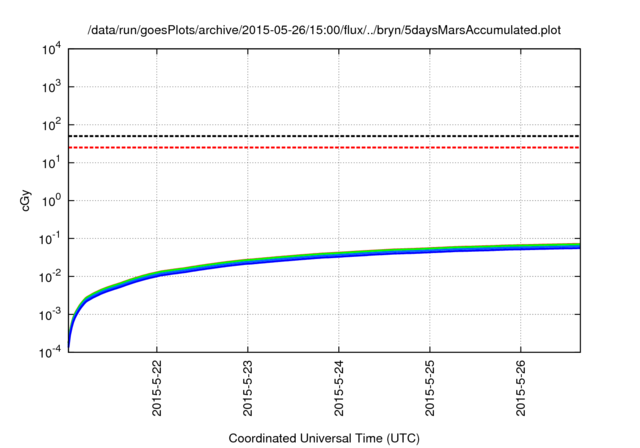Click the 10^-4 y-axis tick label
The height and width of the screenshot is (448, 640).
(x=50, y=352)
